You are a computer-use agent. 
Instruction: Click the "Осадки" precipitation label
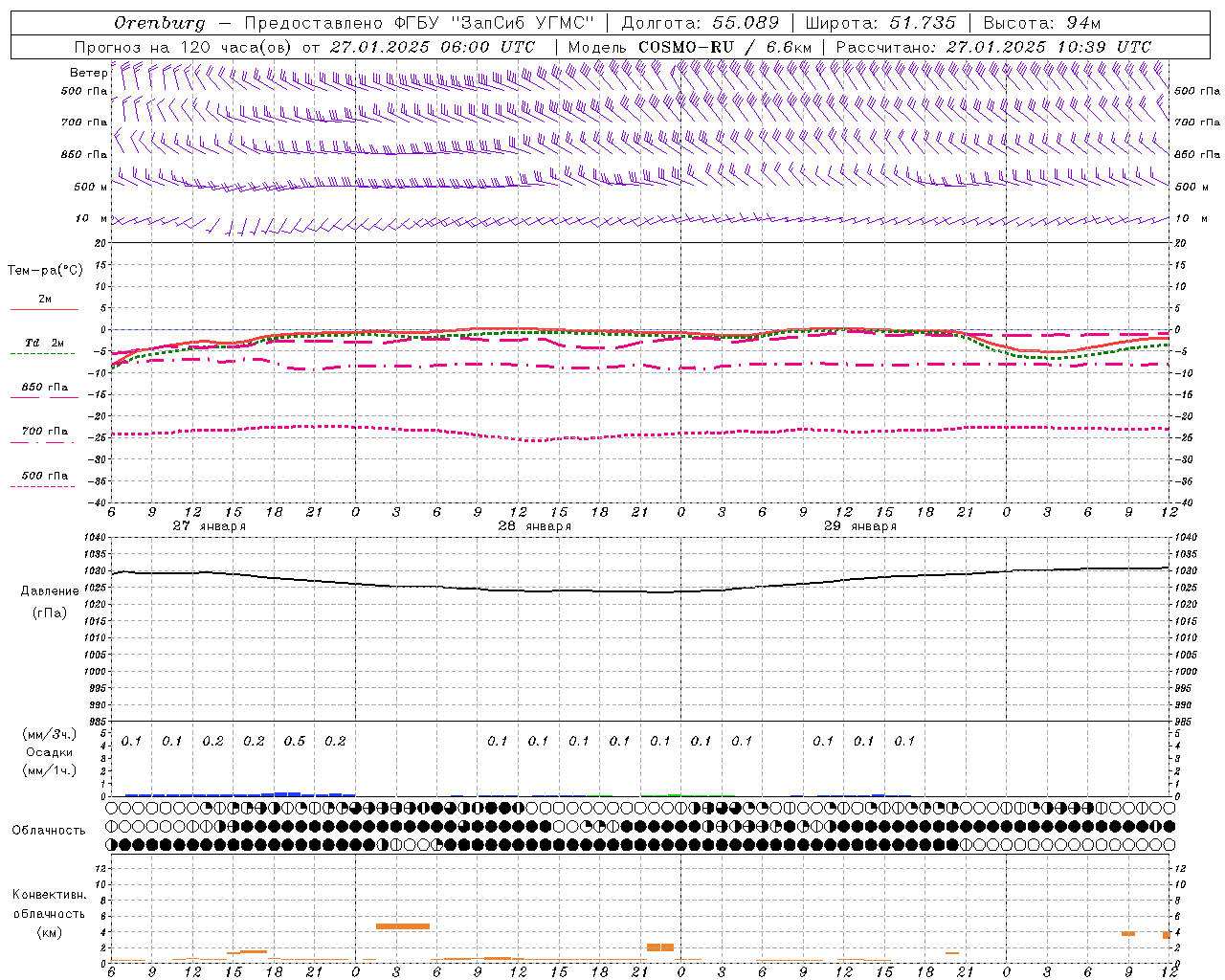(50, 752)
